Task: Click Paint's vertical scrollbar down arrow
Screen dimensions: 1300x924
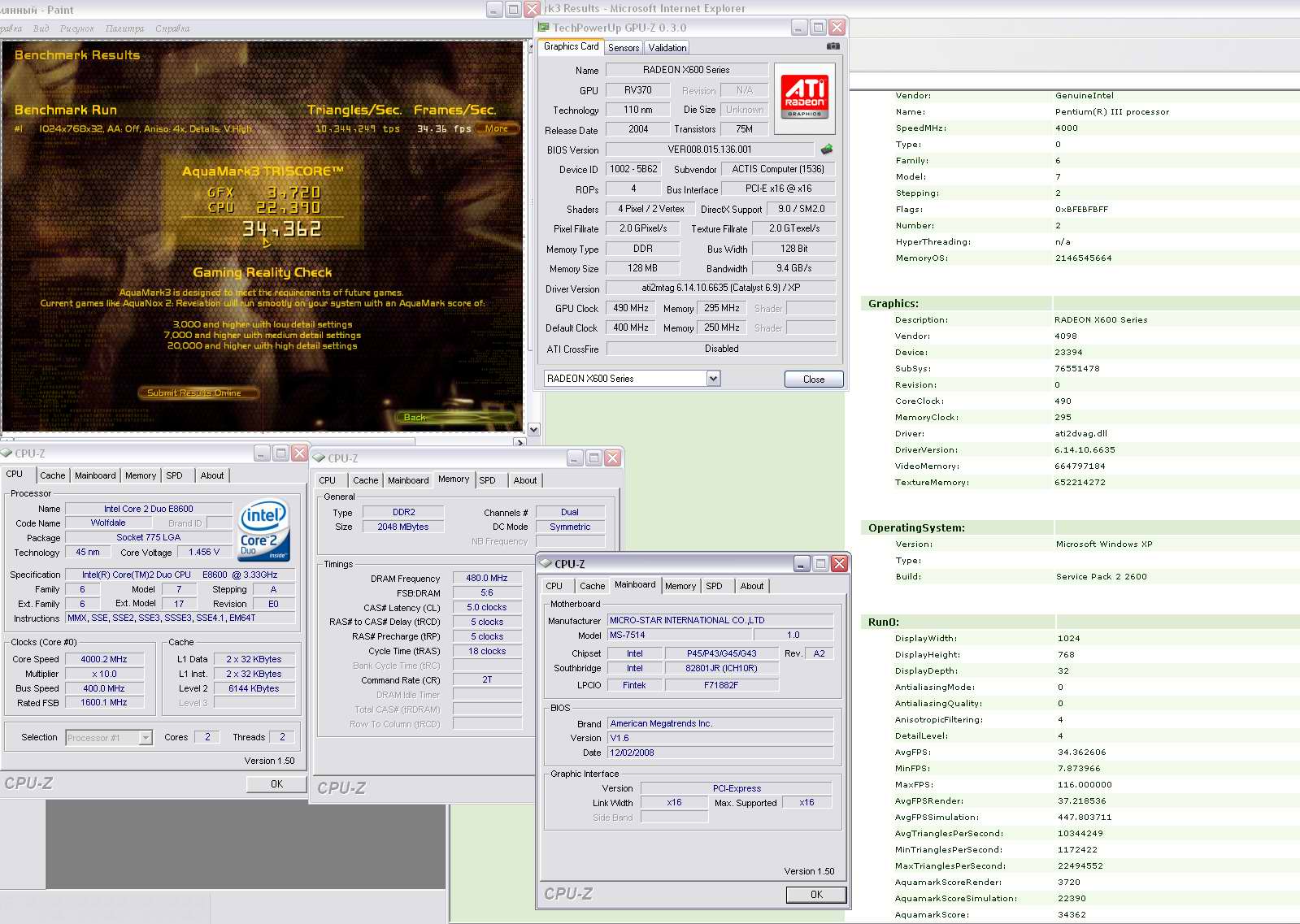Action: click(x=534, y=429)
